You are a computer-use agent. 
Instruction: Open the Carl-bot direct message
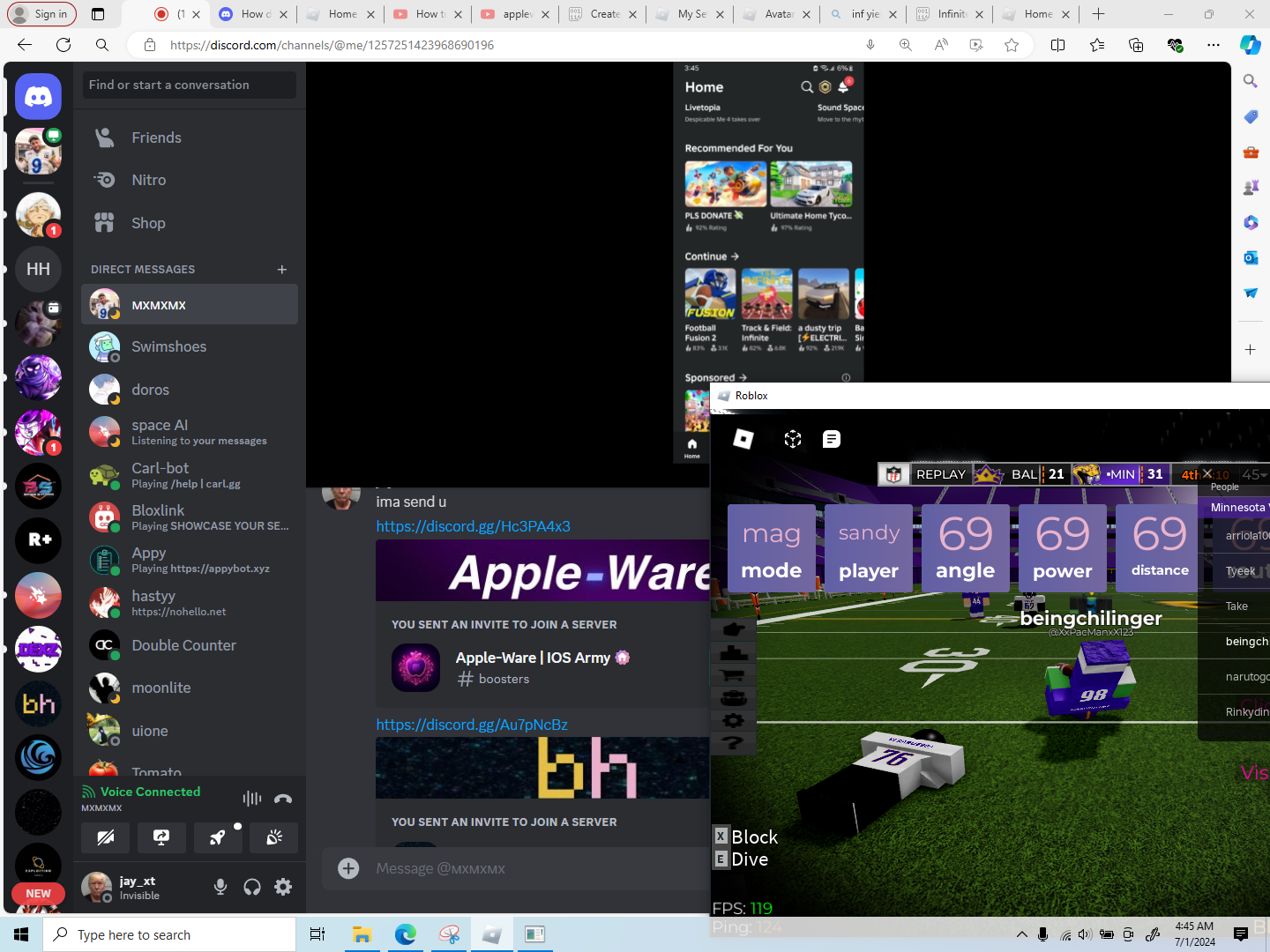[x=190, y=475]
